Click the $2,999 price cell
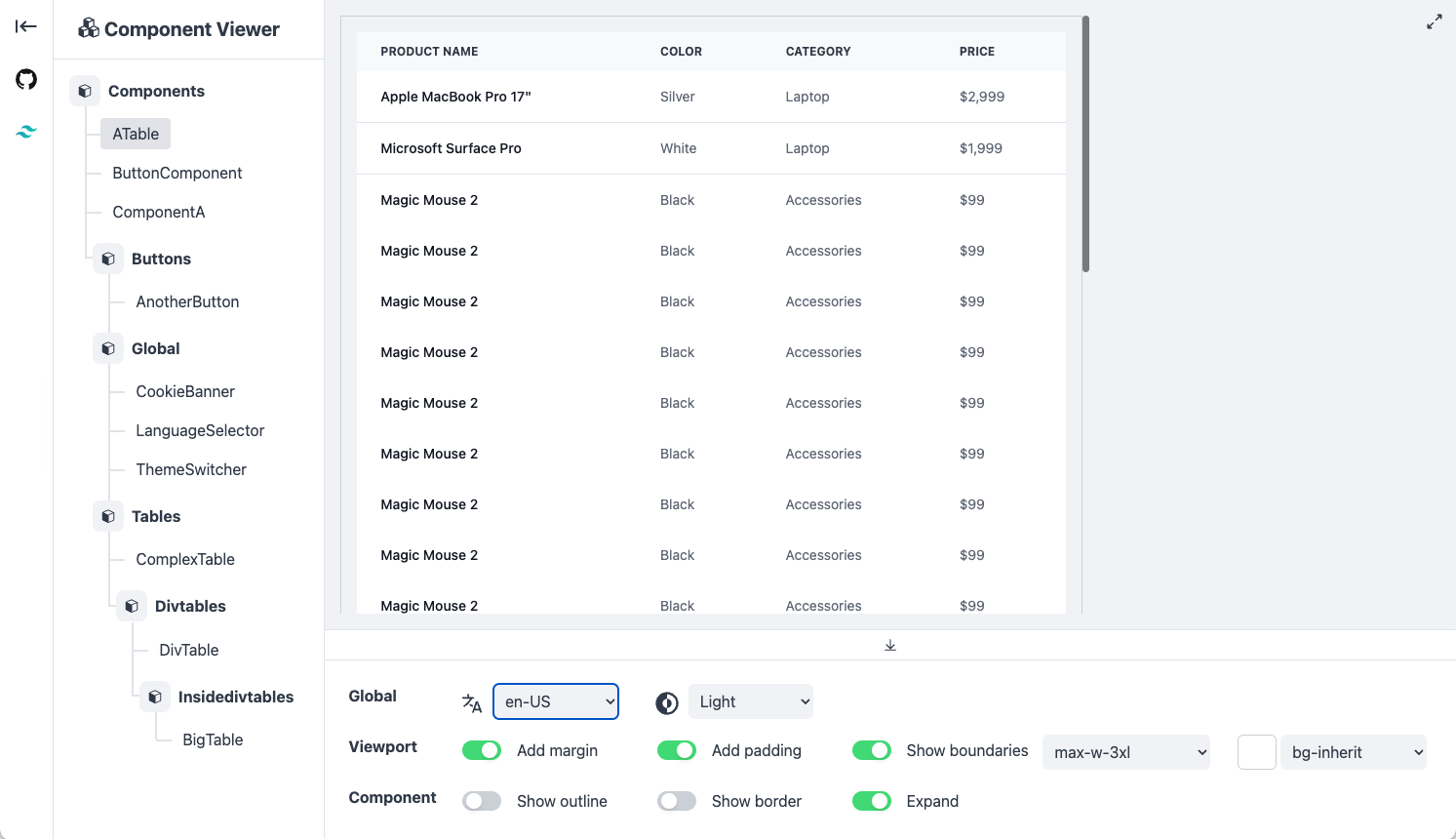Viewport: 1456px width, 839px height. tap(982, 97)
